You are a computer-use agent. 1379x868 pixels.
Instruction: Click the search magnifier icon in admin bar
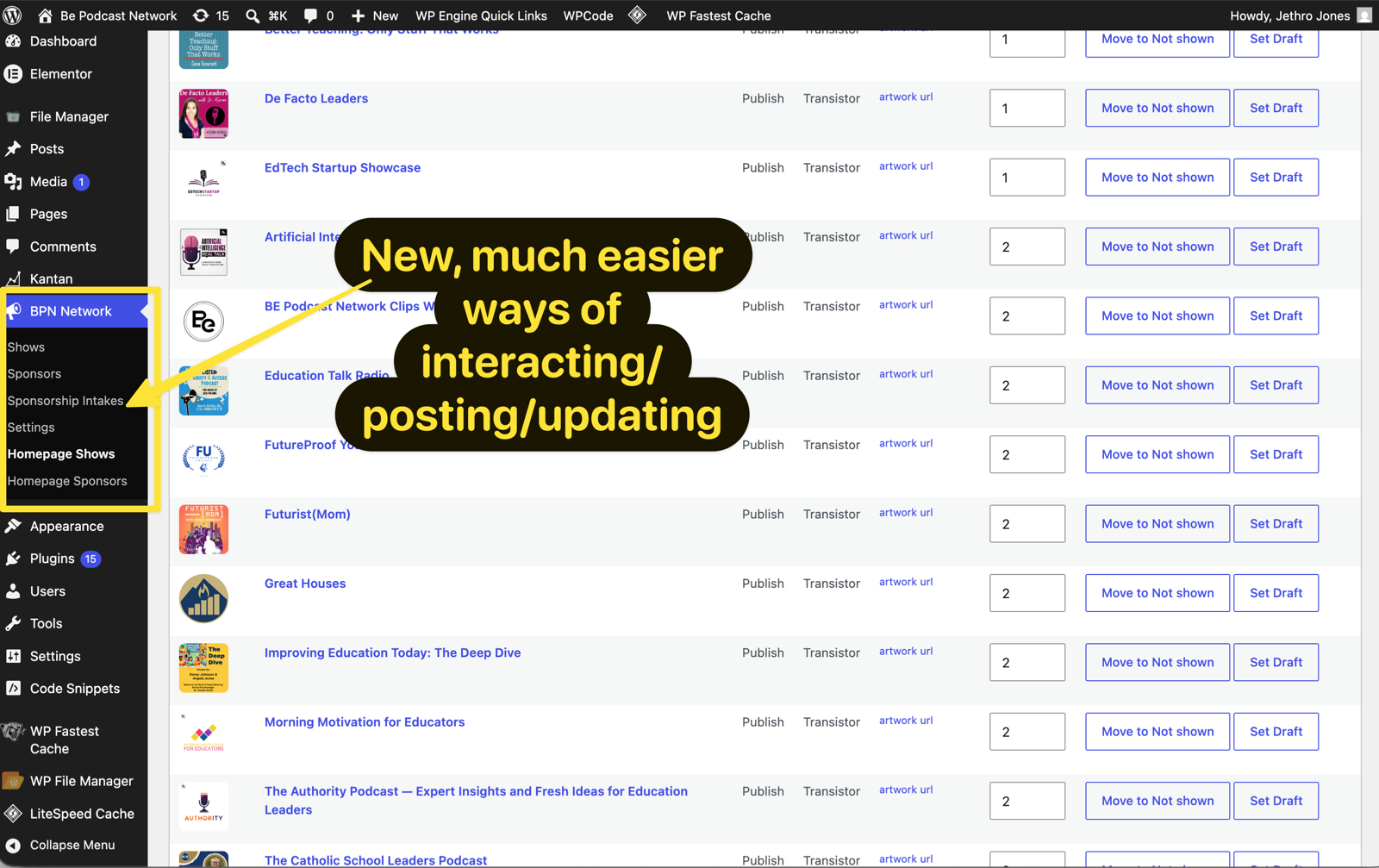[x=253, y=16]
